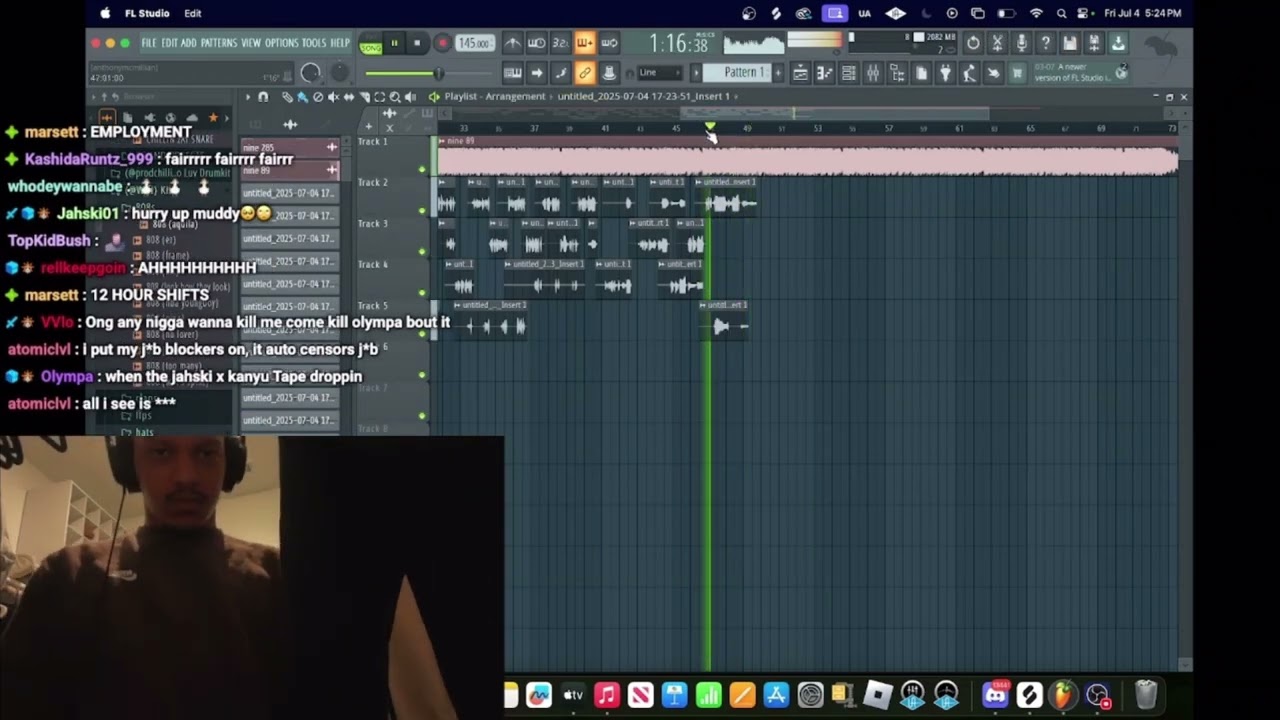Open the View playlist icon
The width and height of the screenshot is (1280, 720).
tap(800, 73)
